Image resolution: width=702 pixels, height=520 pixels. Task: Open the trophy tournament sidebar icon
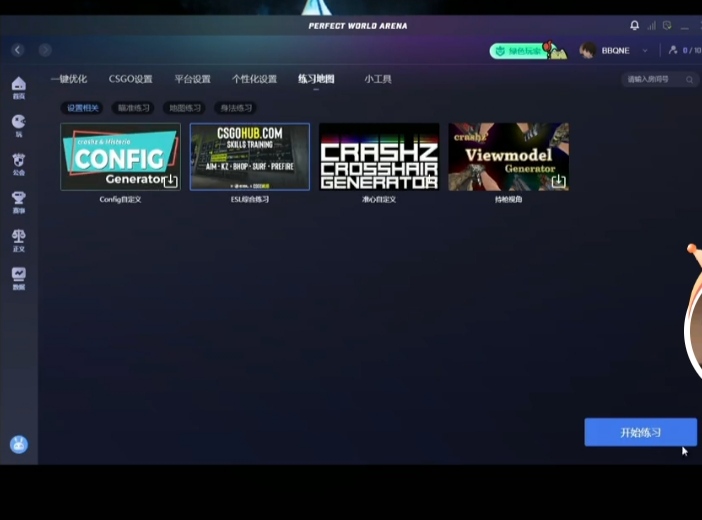point(18,202)
